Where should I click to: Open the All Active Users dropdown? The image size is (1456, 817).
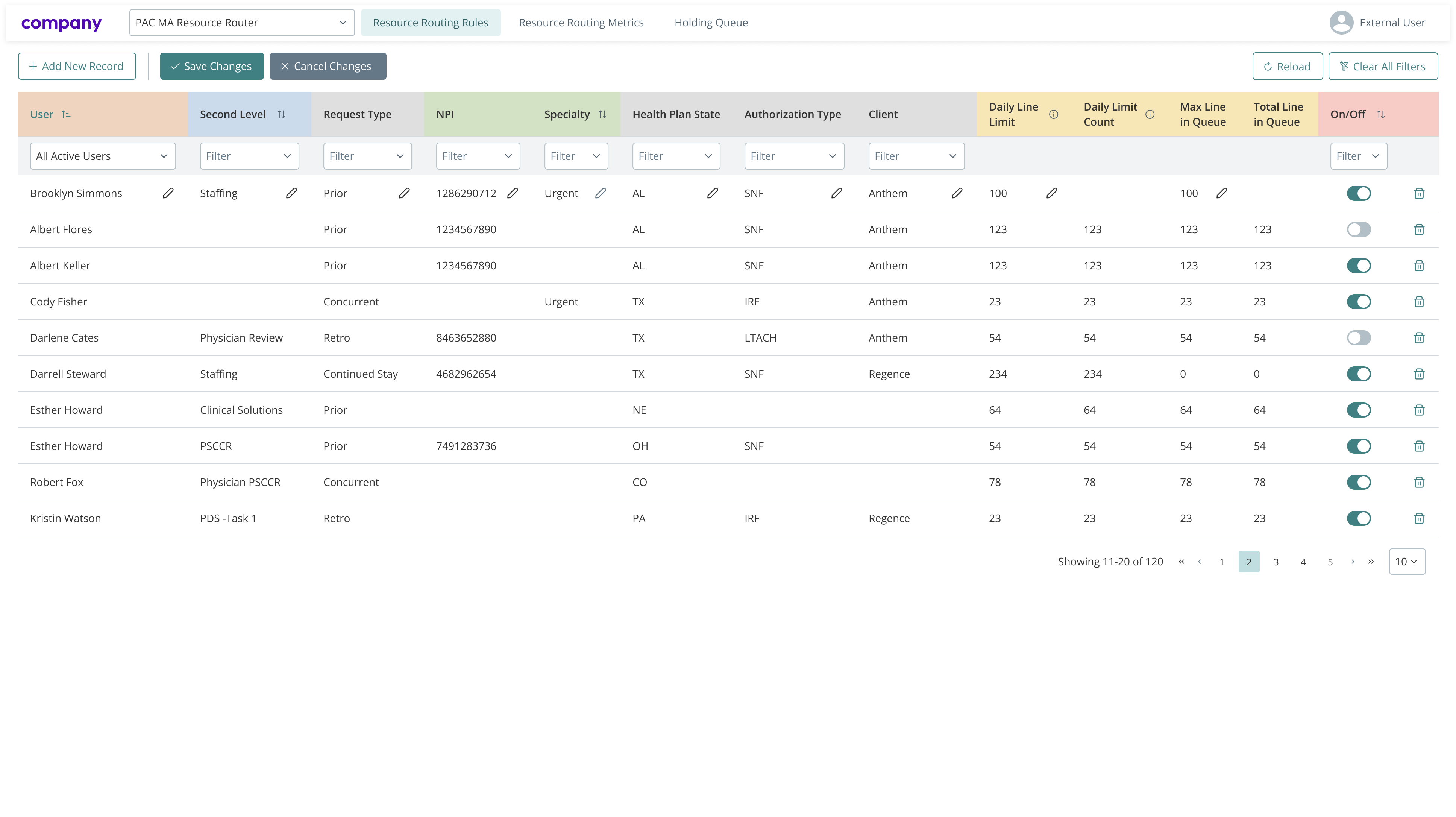[102, 155]
